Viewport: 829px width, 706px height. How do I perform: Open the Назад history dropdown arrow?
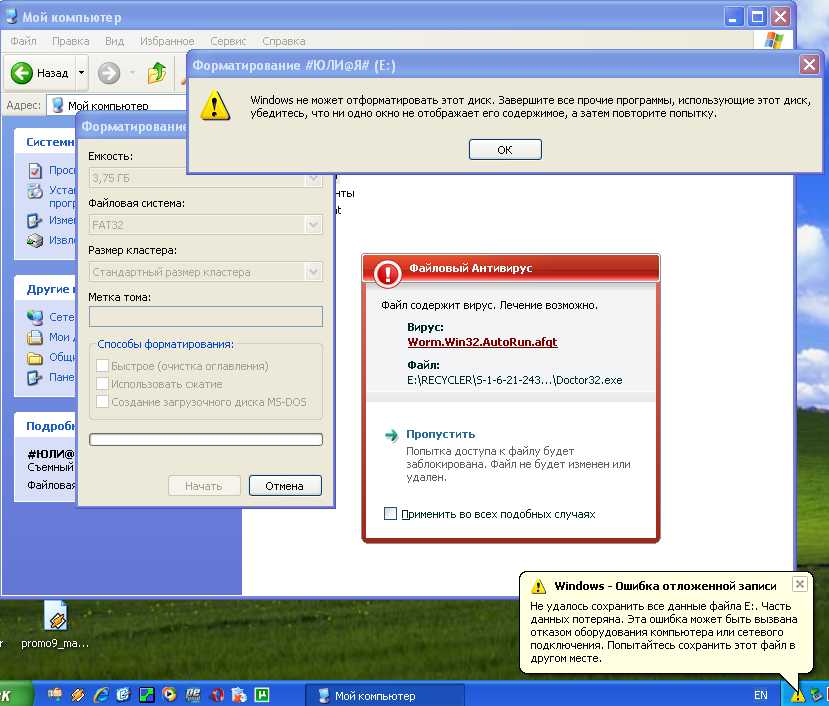coord(81,72)
